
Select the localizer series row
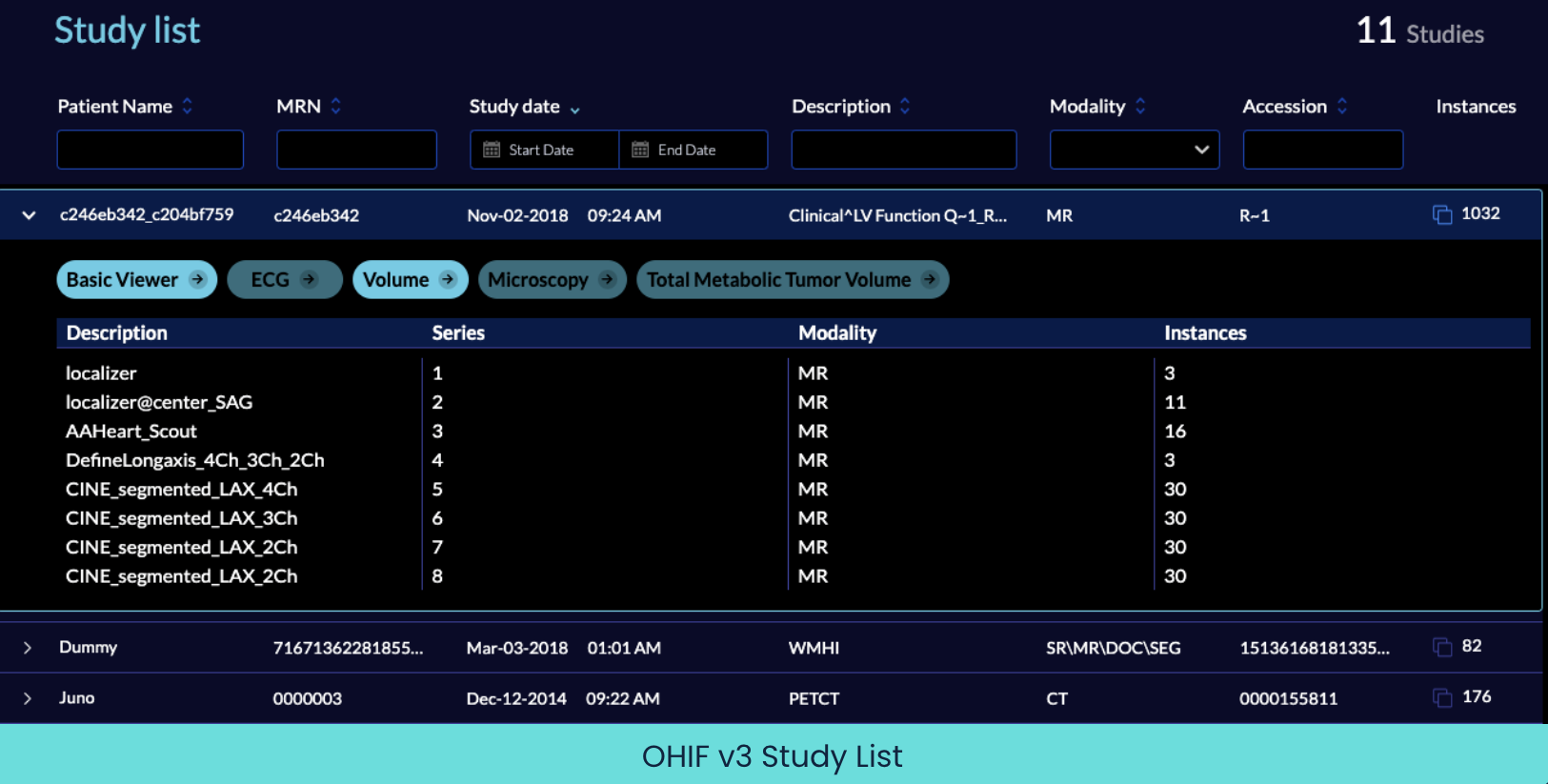(x=794, y=373)
